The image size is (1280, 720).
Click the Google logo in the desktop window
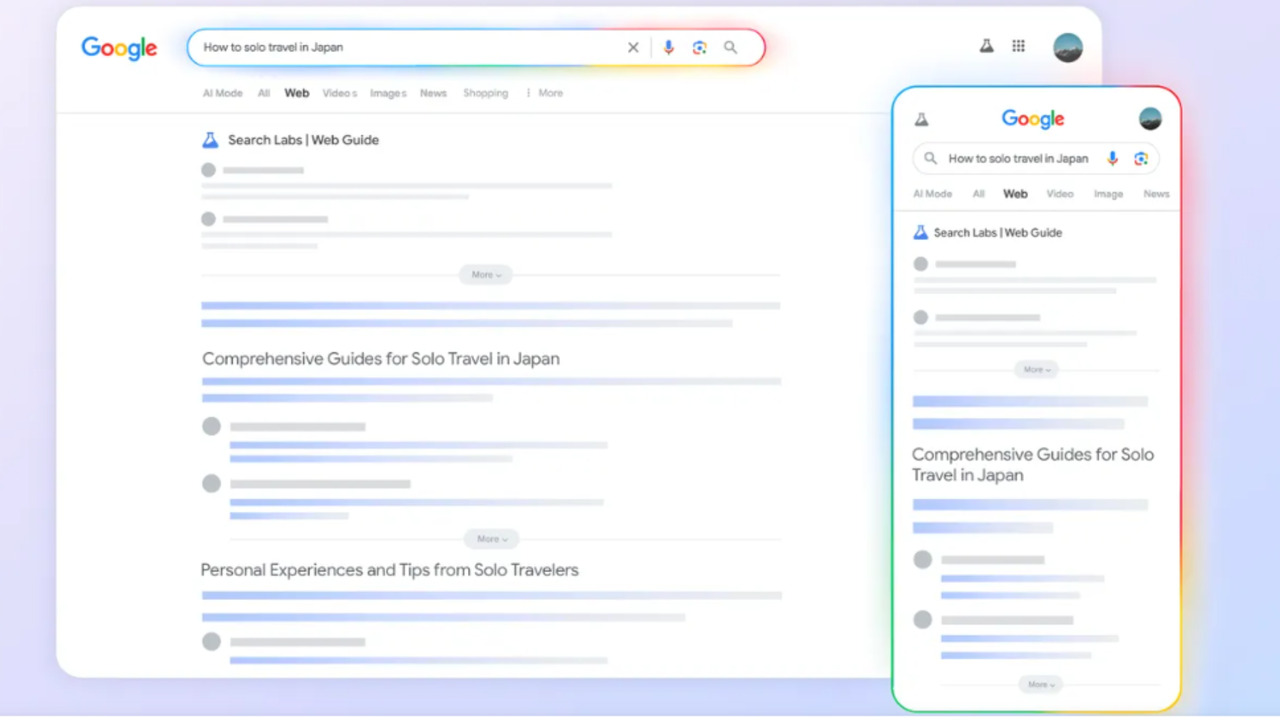(119, 48)
